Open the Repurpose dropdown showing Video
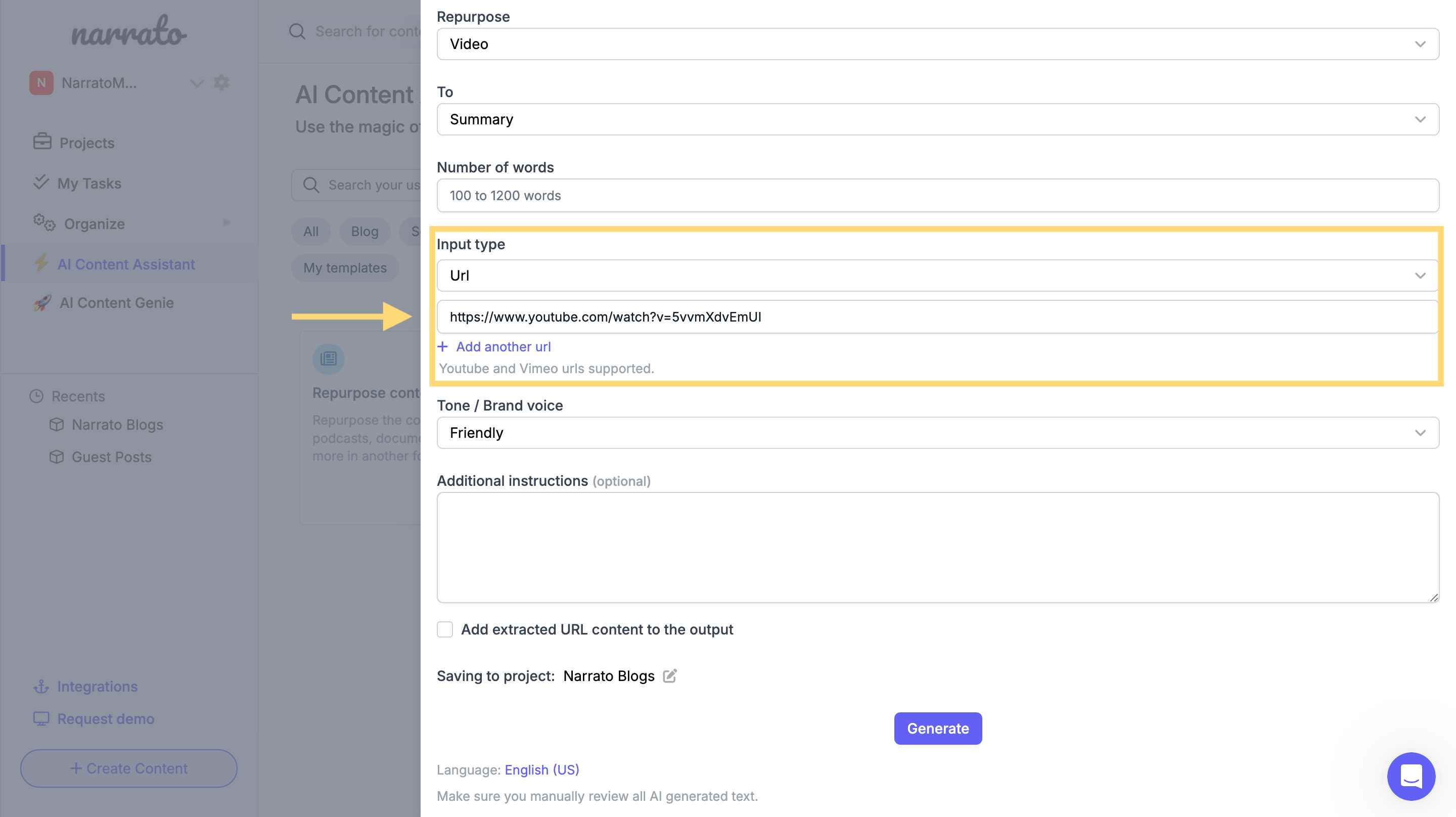 tap(938, 44)
